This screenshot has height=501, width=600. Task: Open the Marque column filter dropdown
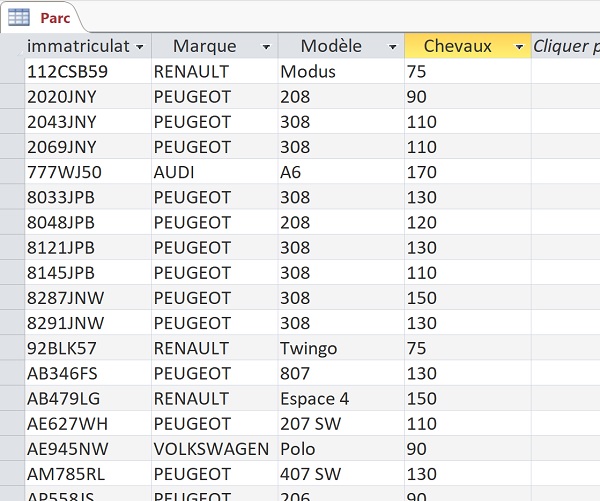(266, 47)
